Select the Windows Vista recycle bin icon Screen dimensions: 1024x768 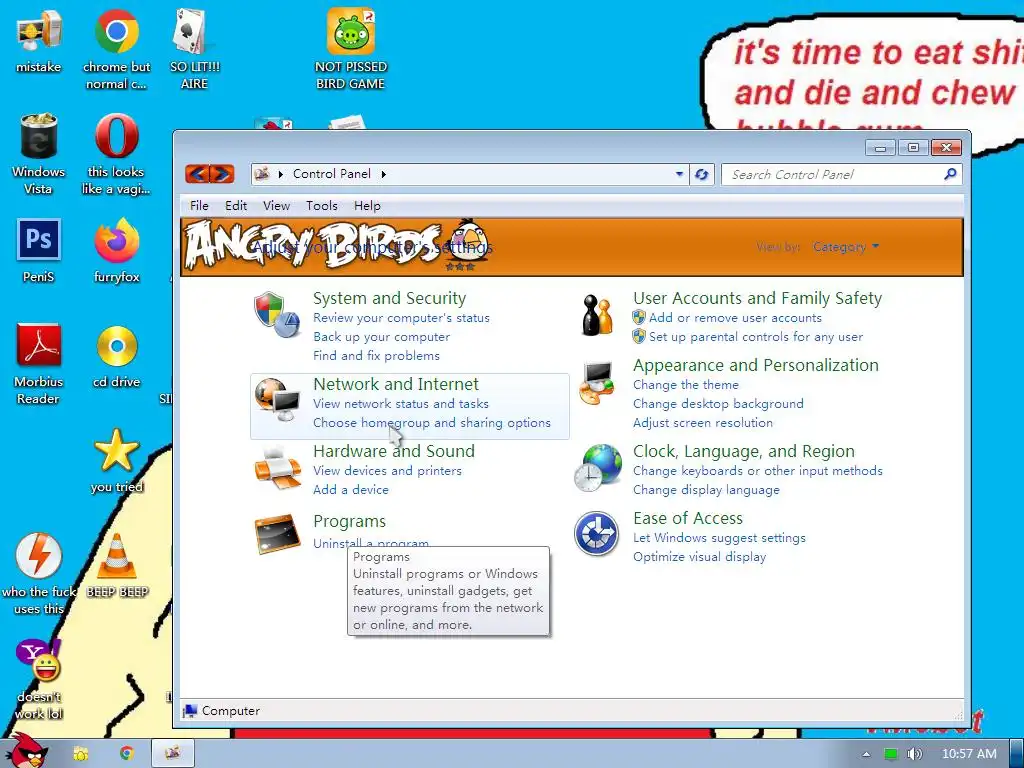(x=39, y=154)
